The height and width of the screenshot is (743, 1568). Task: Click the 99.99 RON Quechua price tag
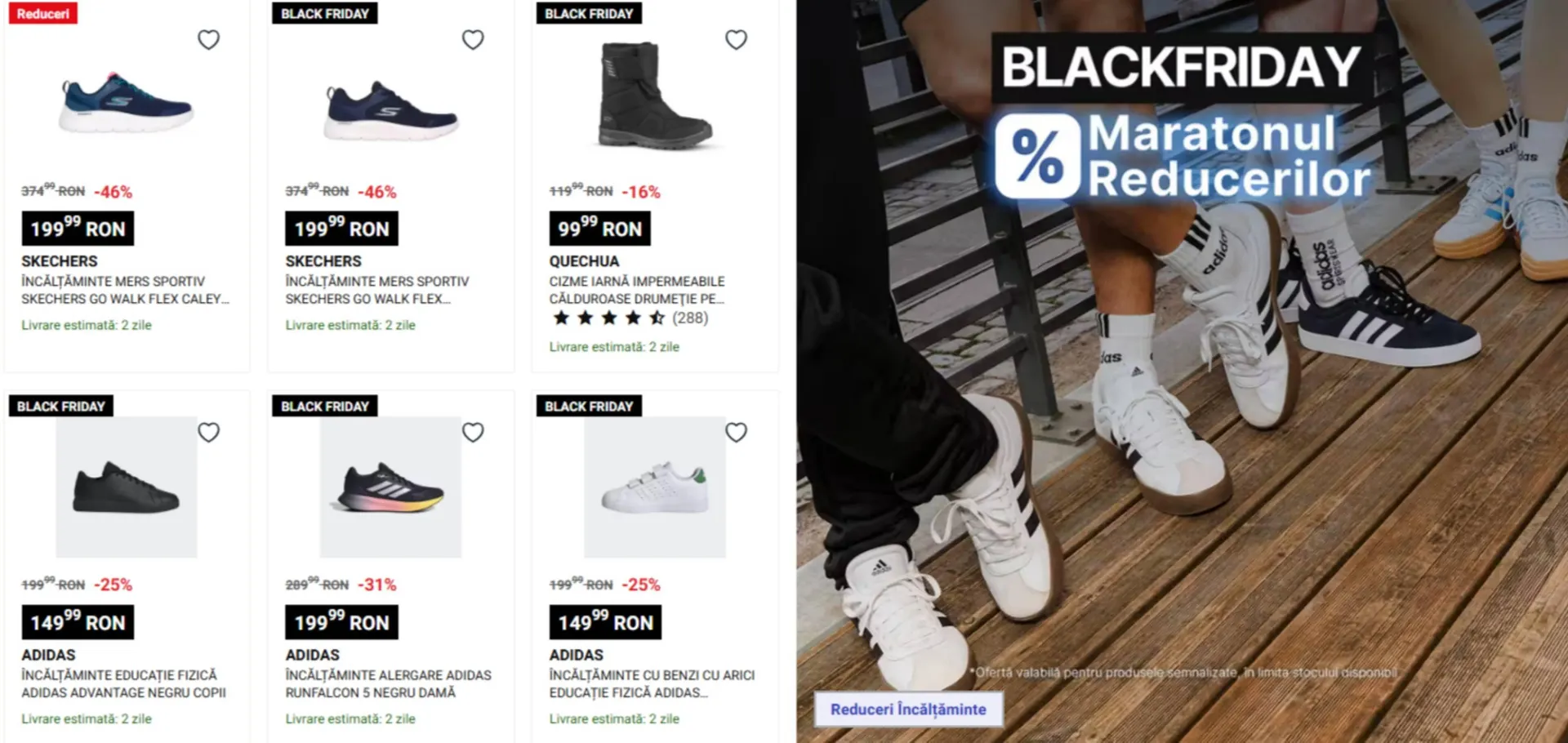(x=599, y=229)
